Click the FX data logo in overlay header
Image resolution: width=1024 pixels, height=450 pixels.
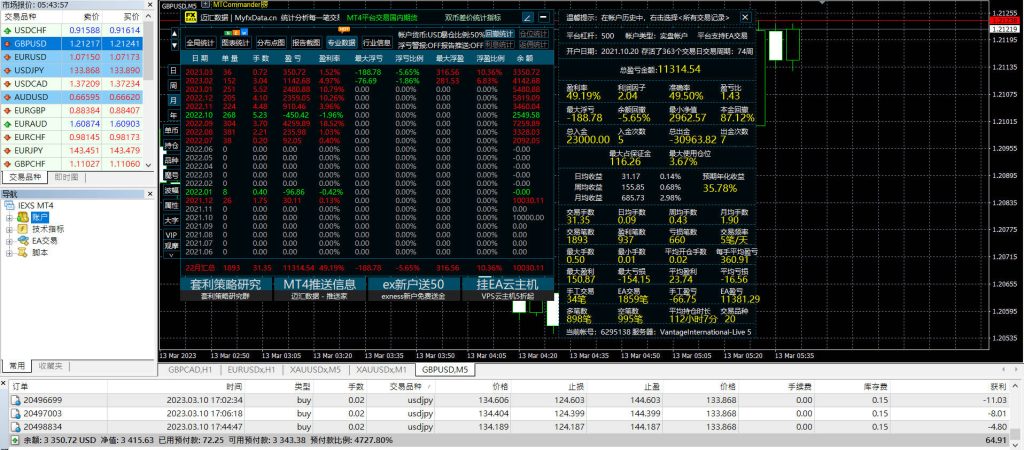click(191, 18)
